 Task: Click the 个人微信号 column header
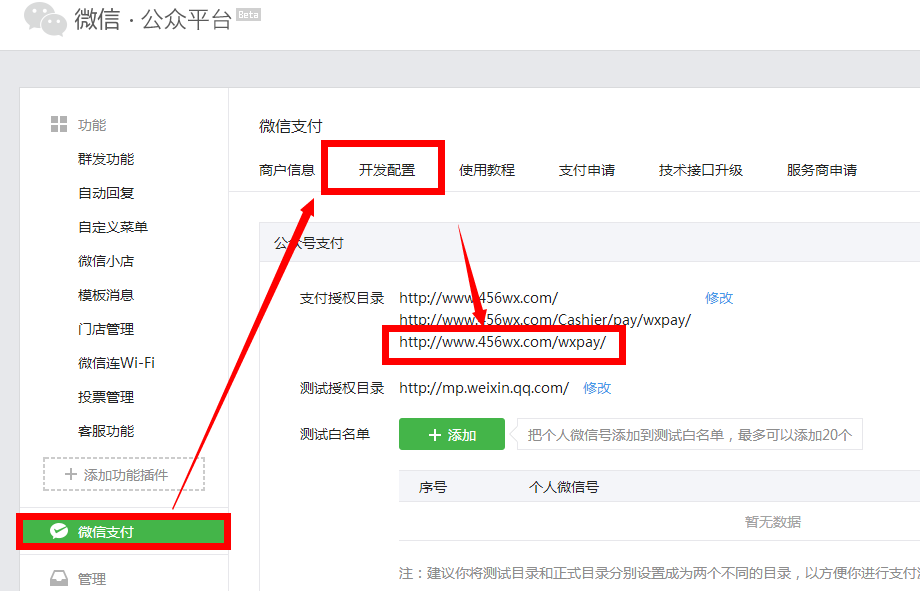(x=564, y=487)
